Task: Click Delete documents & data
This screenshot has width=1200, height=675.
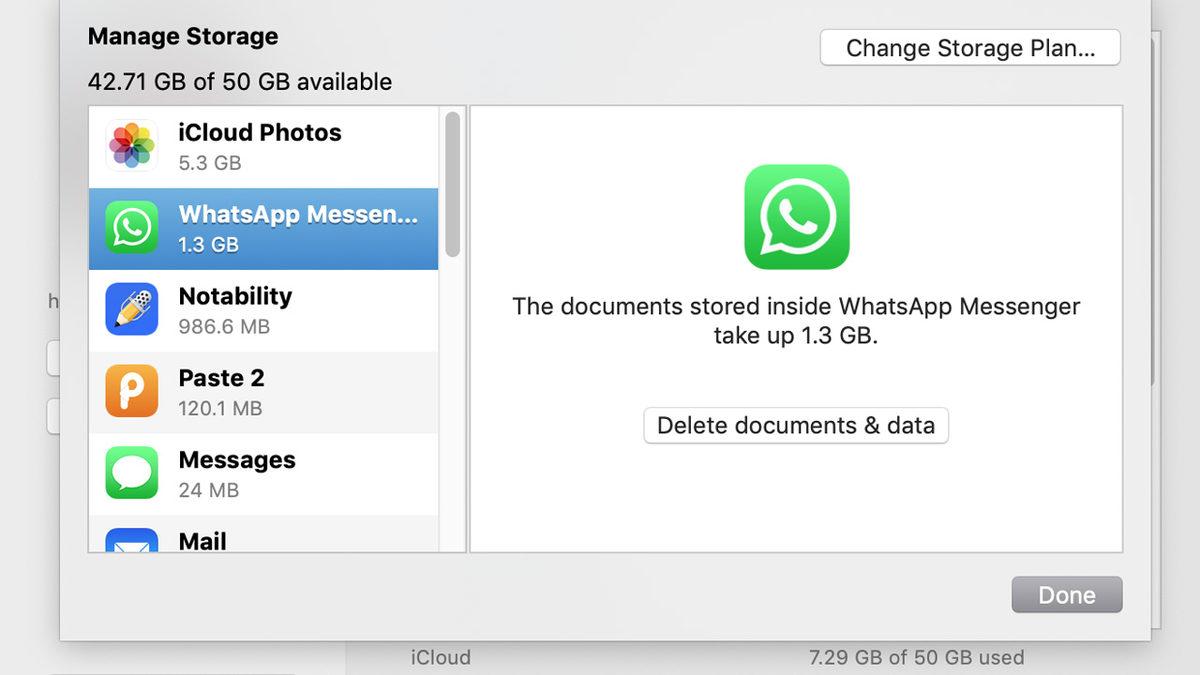Action: click(x=796, y=425)
